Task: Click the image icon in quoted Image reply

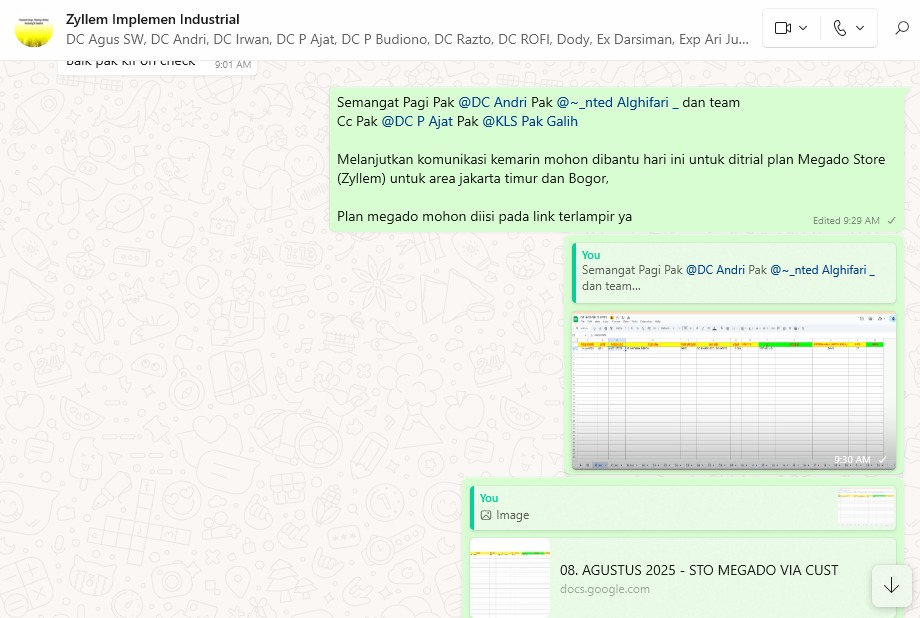Action: (486, 515)
